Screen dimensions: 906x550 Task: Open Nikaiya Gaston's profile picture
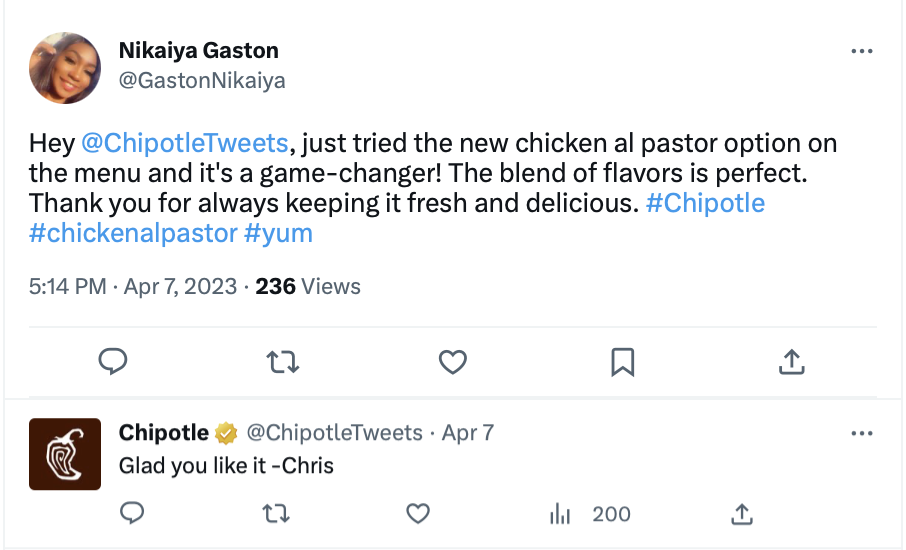click(65, 68)
